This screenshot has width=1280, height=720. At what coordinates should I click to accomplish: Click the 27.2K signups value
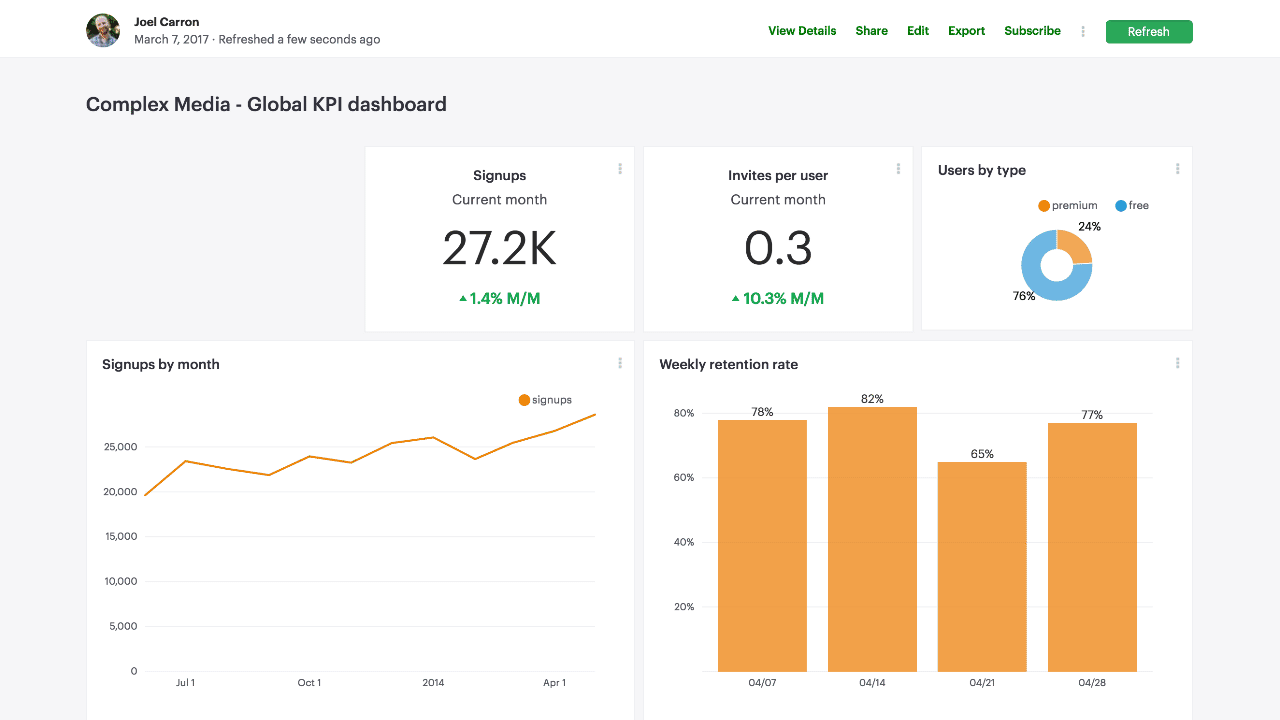click(x=499, y=248)
